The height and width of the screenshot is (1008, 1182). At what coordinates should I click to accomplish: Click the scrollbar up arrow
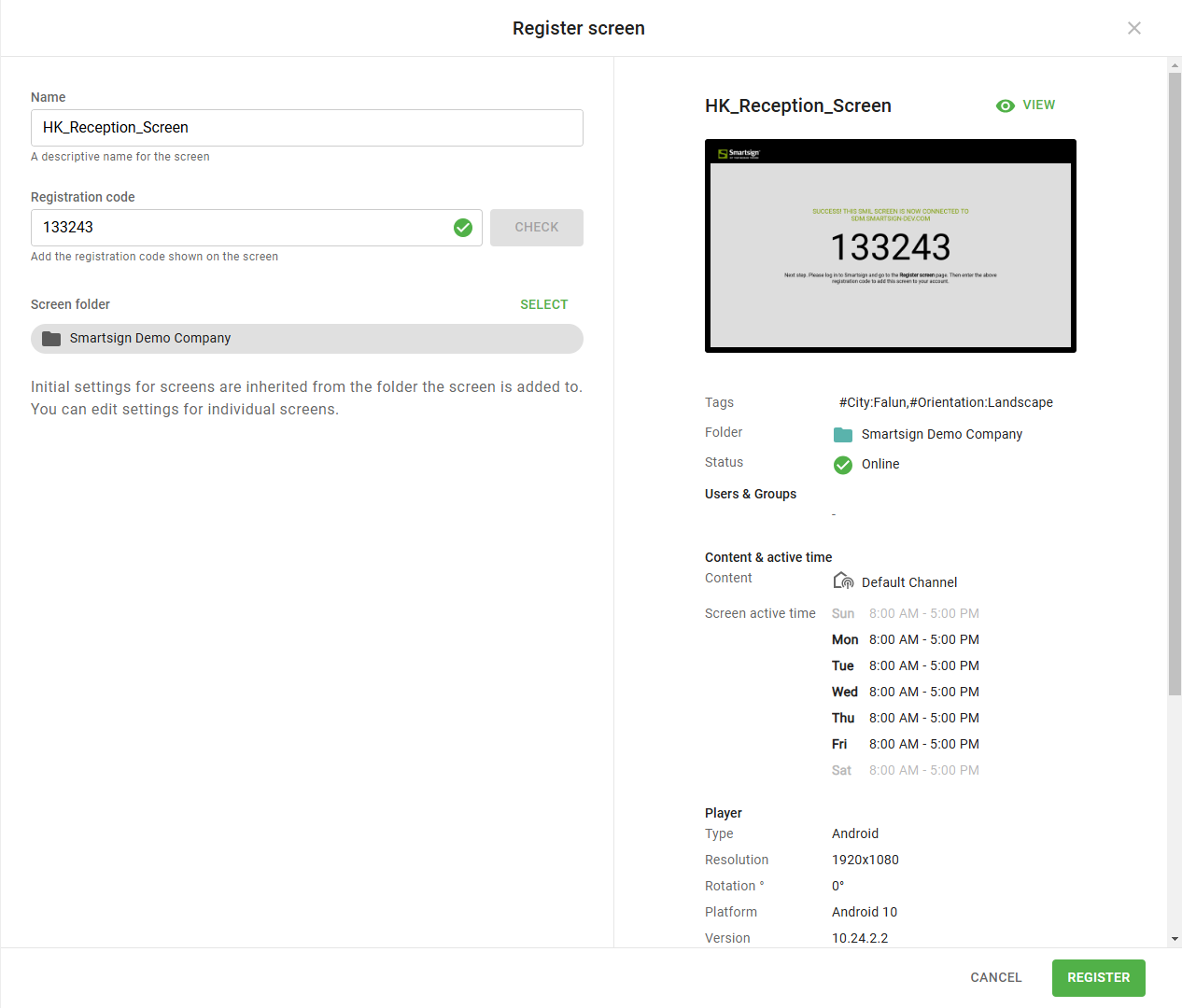pos(1175,64)
